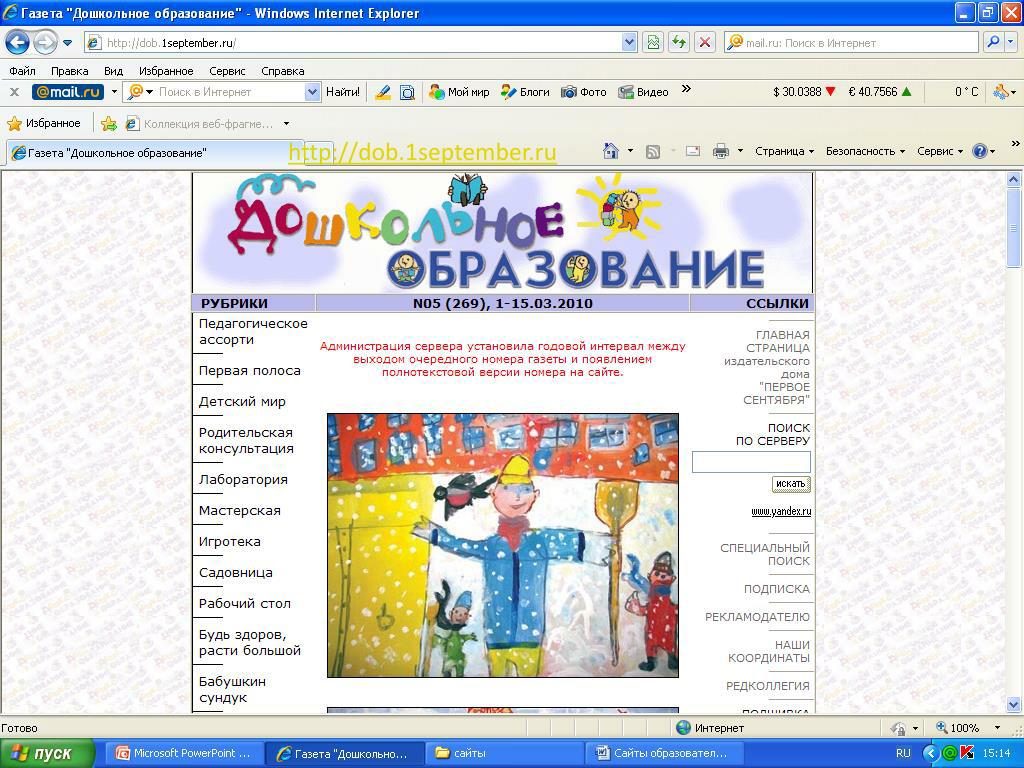This screenshot has height=768, width=1024.
Task: Open the Первая полоса rubric
Action: pyautogui.click(x=249, y=371)
